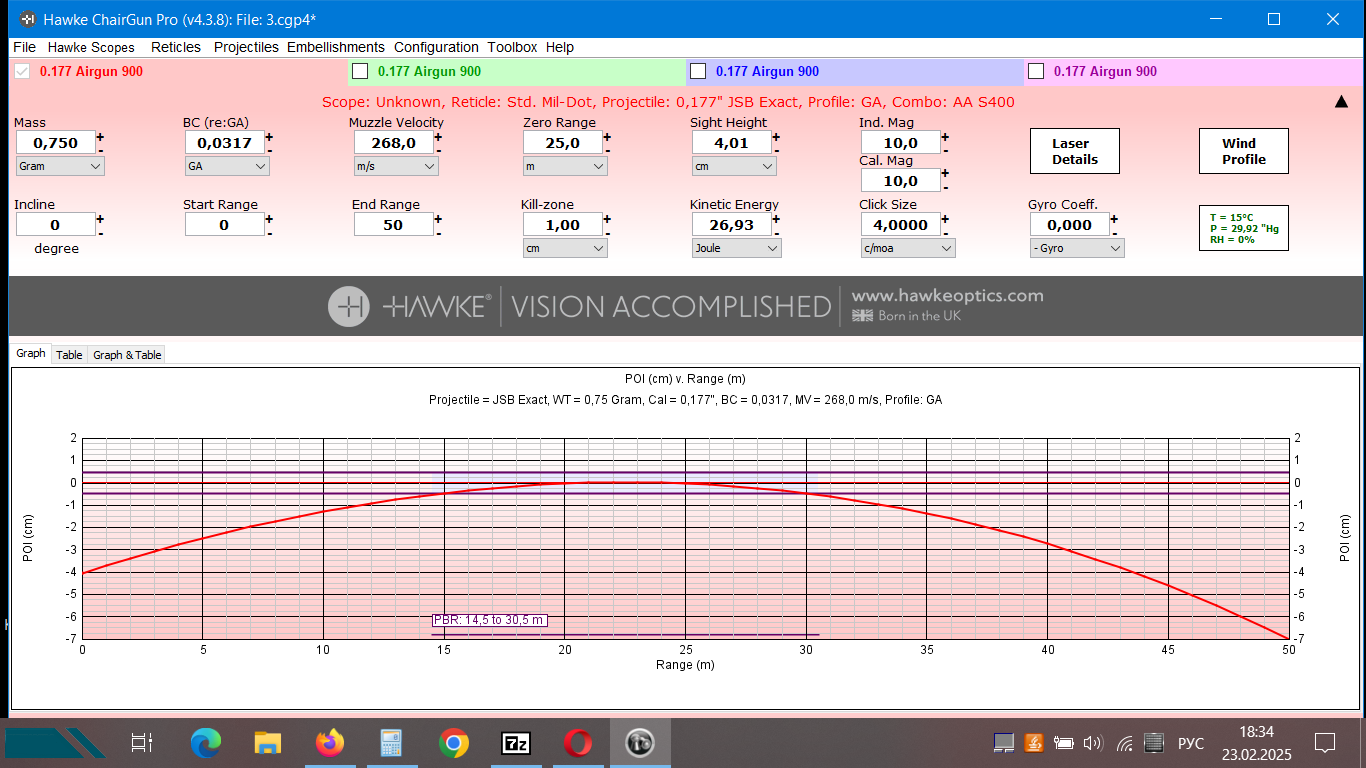Enable the magenta 0.177 Airgun 900 checkbox
Image resolution: width=1366 pixels, height=768 pixels.
pyautogui.click(x=1036, y=71)
